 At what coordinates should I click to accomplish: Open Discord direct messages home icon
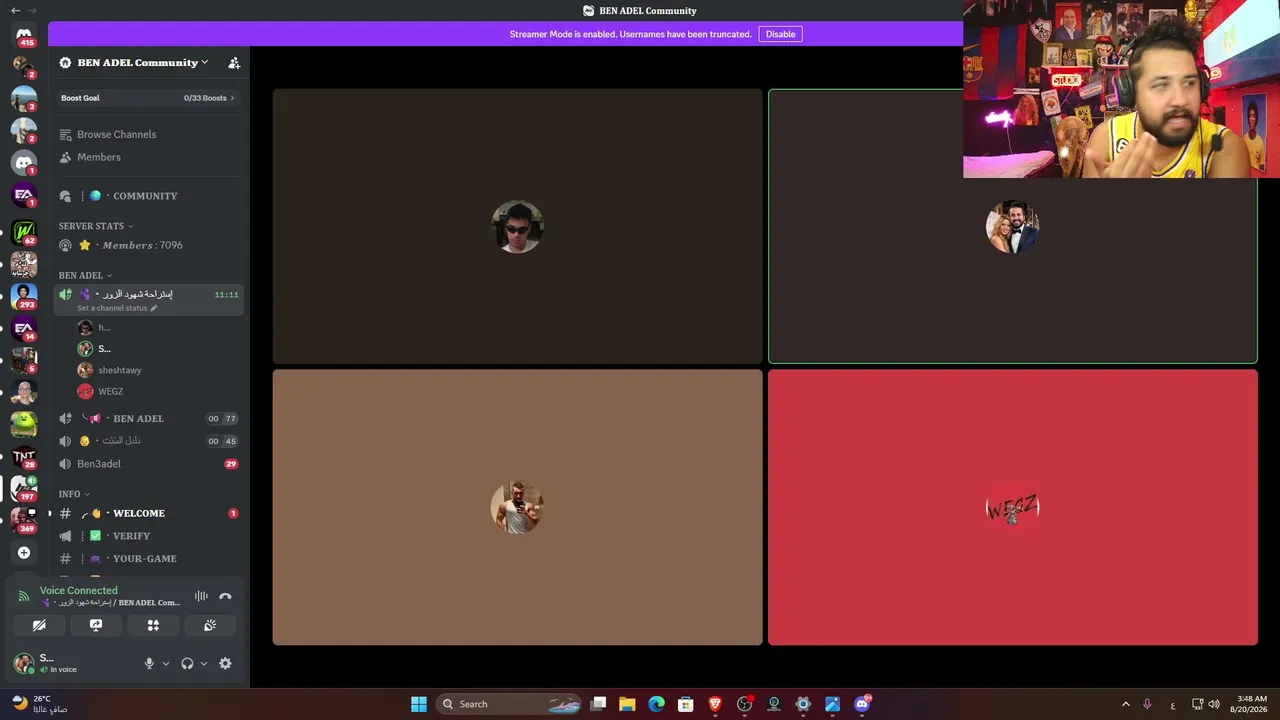(24, 35)
